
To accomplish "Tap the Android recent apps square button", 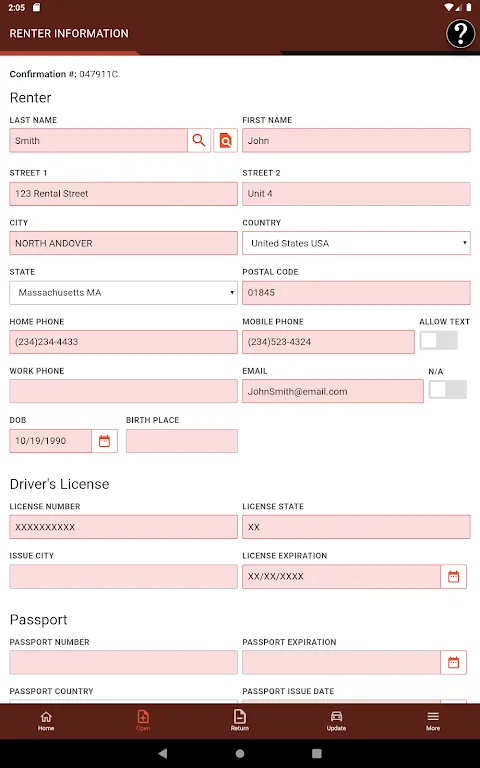I will click(317, 753).
